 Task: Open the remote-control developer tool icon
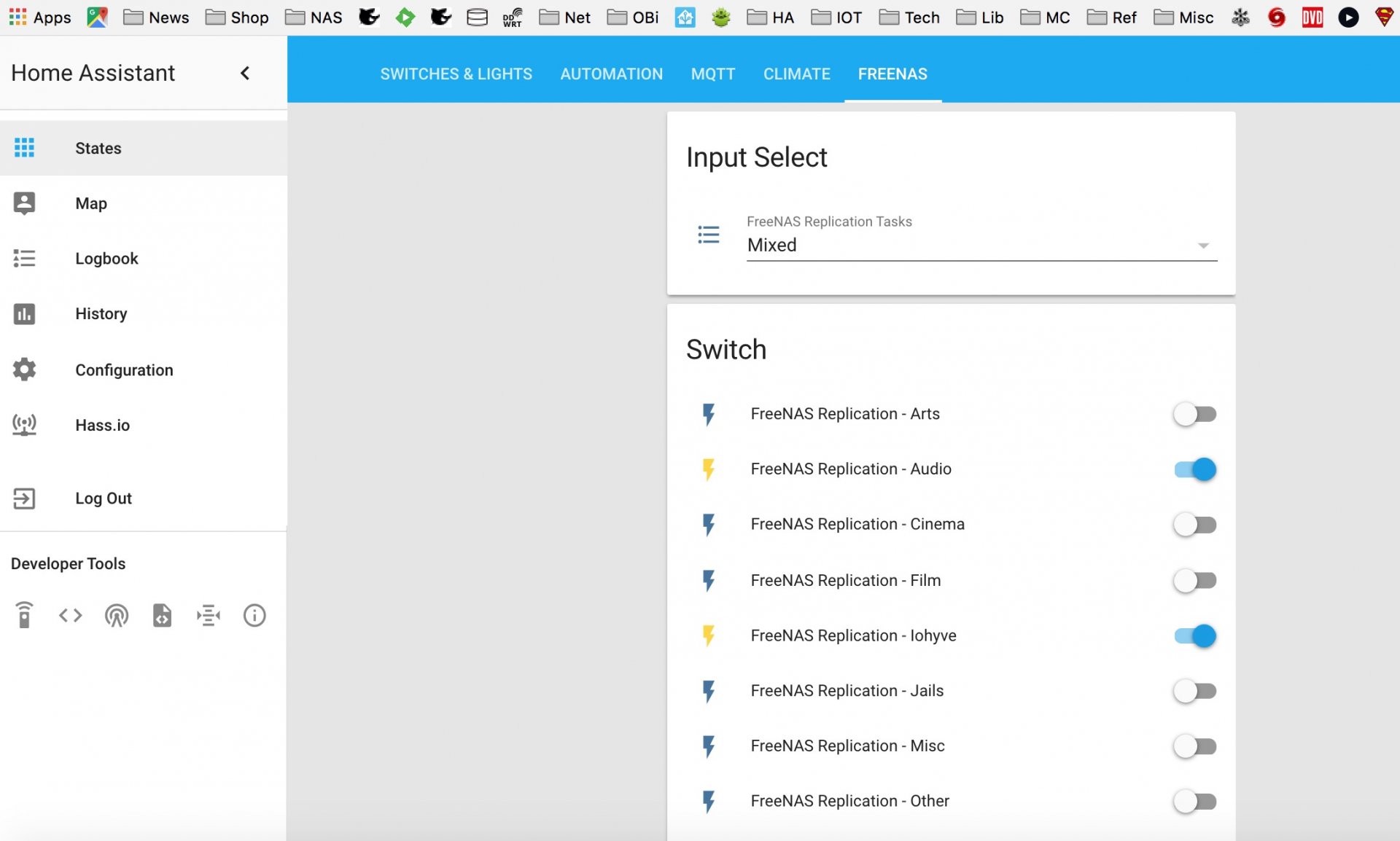[24, 615]
